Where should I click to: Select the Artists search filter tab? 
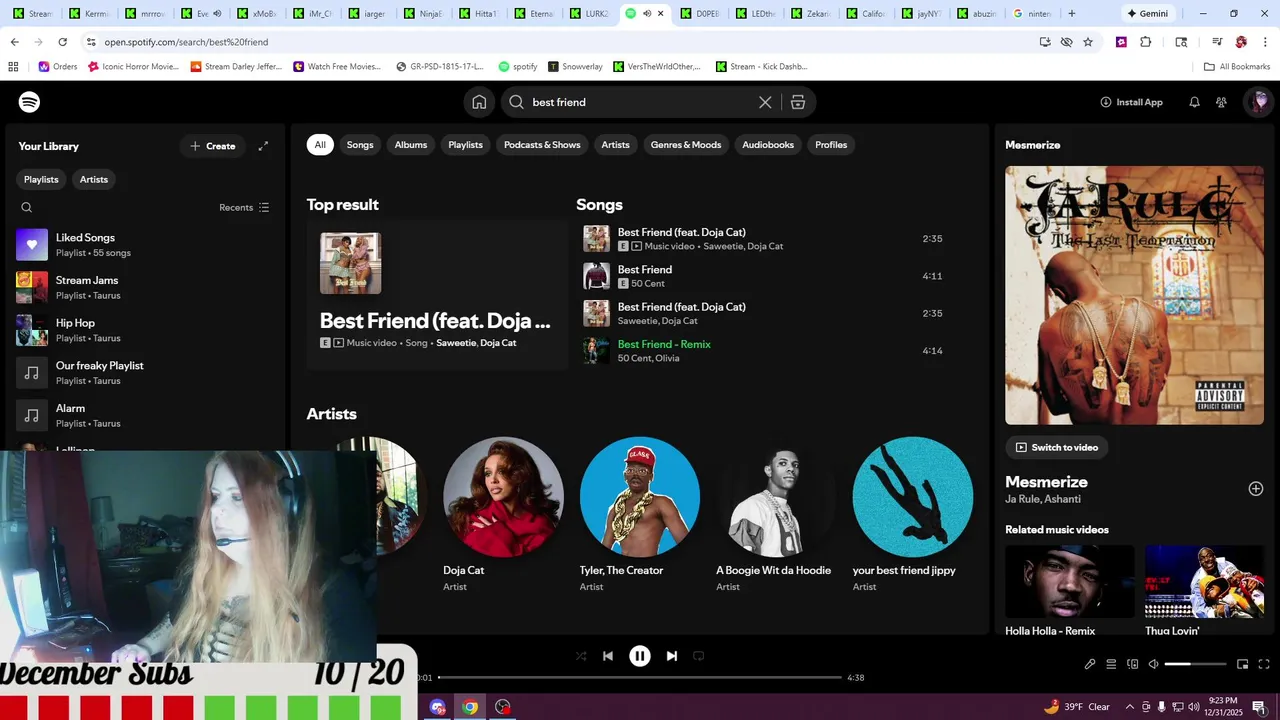click(x=615, y=145)
